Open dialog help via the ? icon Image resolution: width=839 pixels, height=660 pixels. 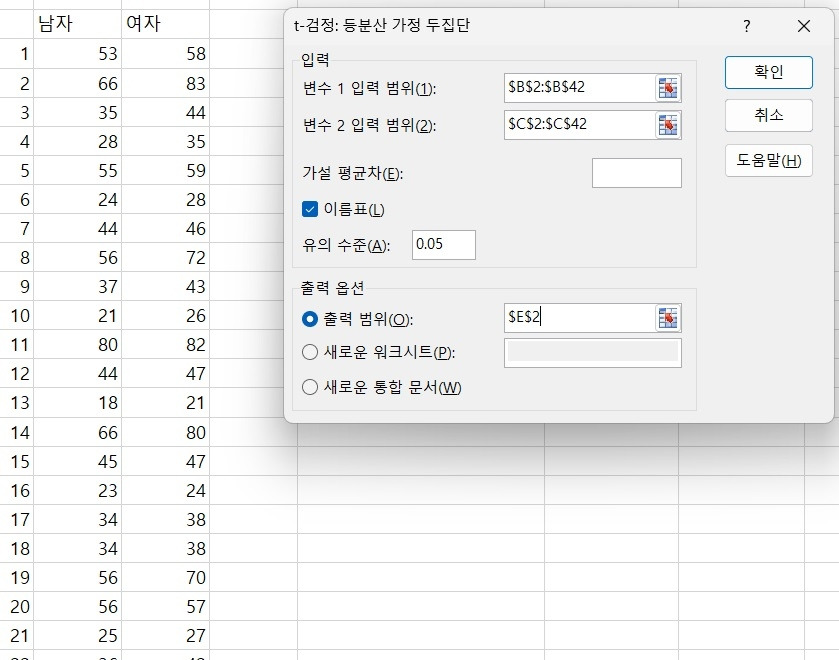click(745, 27)
